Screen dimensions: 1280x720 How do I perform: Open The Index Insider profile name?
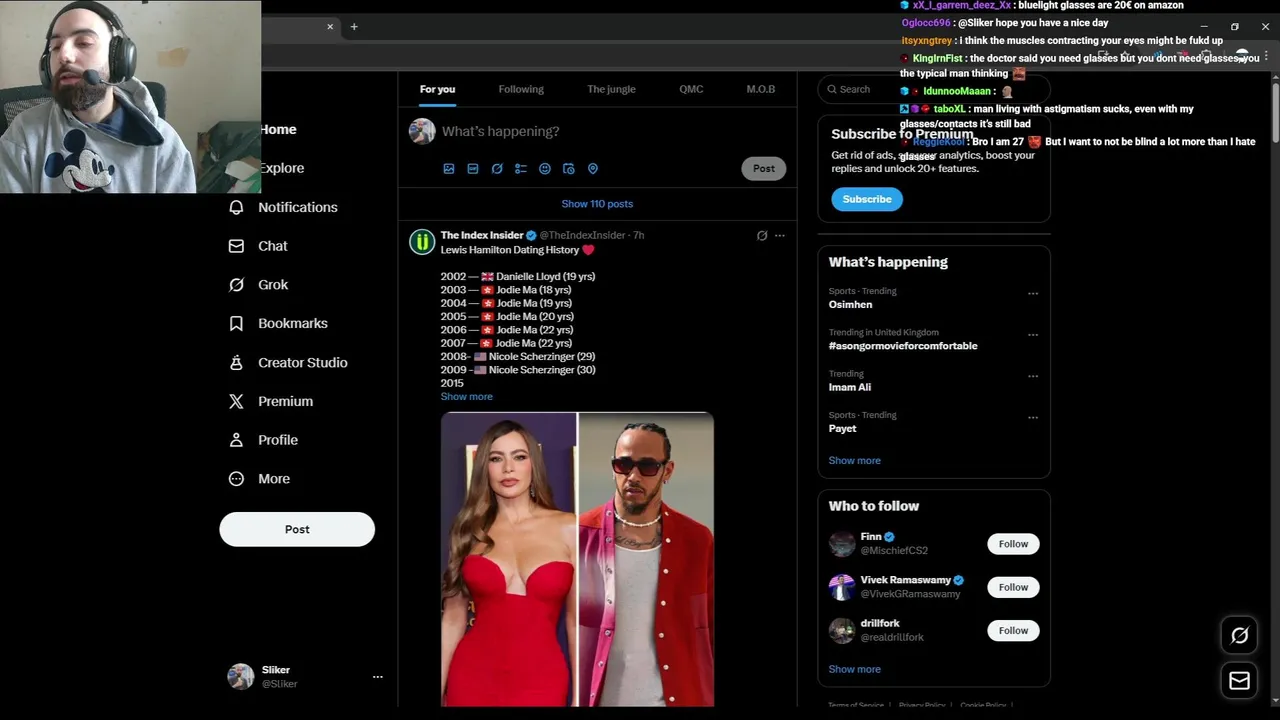tap(482, 236)
